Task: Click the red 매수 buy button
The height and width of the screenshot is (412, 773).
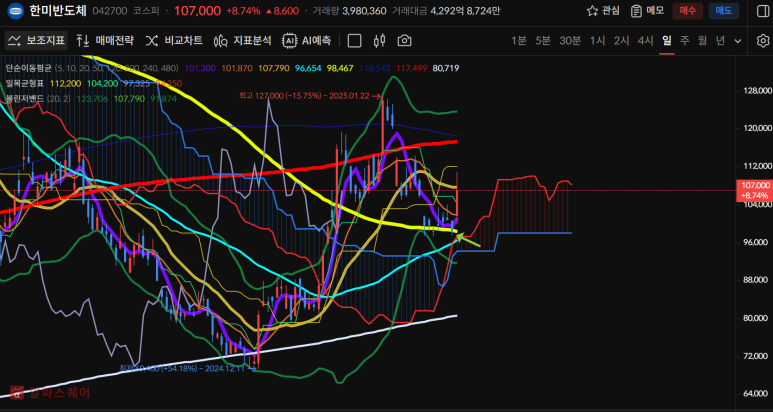Action: [x=687, y=11]
